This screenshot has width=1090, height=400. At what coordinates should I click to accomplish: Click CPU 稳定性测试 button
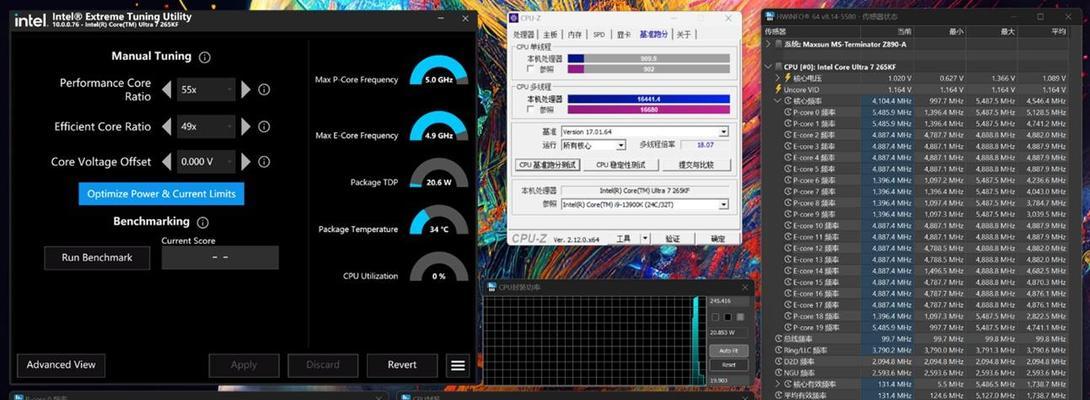(620, 165)
